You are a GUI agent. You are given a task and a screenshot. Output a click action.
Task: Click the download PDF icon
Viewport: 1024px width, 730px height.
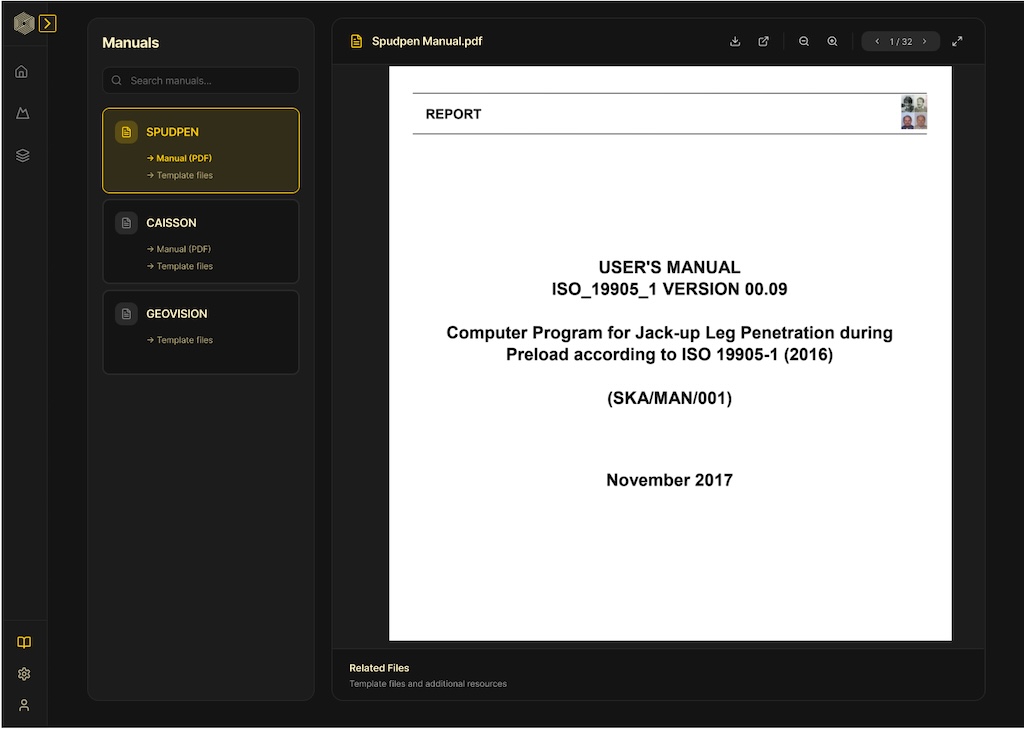pos(735,42)
